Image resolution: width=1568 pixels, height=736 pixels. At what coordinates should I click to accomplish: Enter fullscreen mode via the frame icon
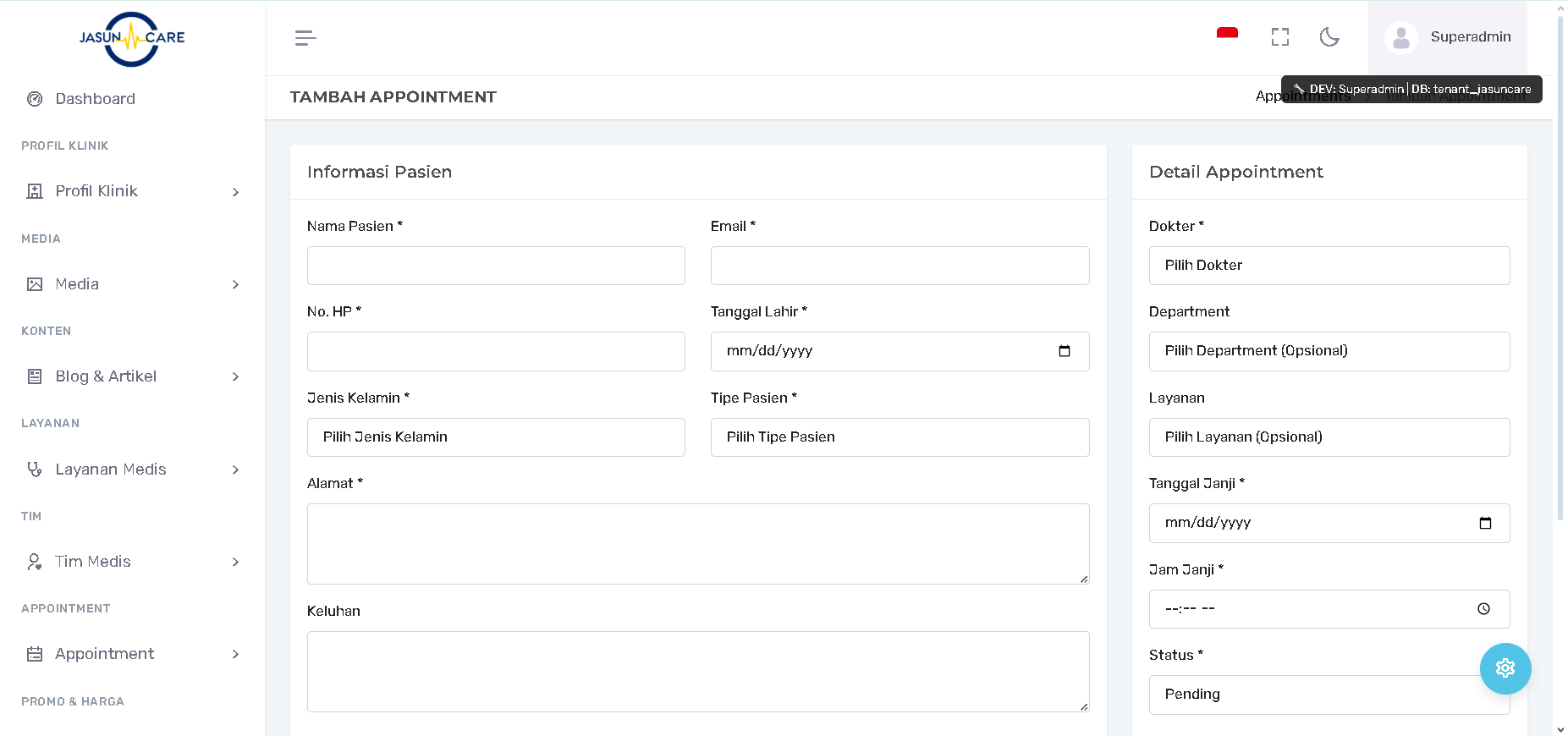coord(1279,37)
